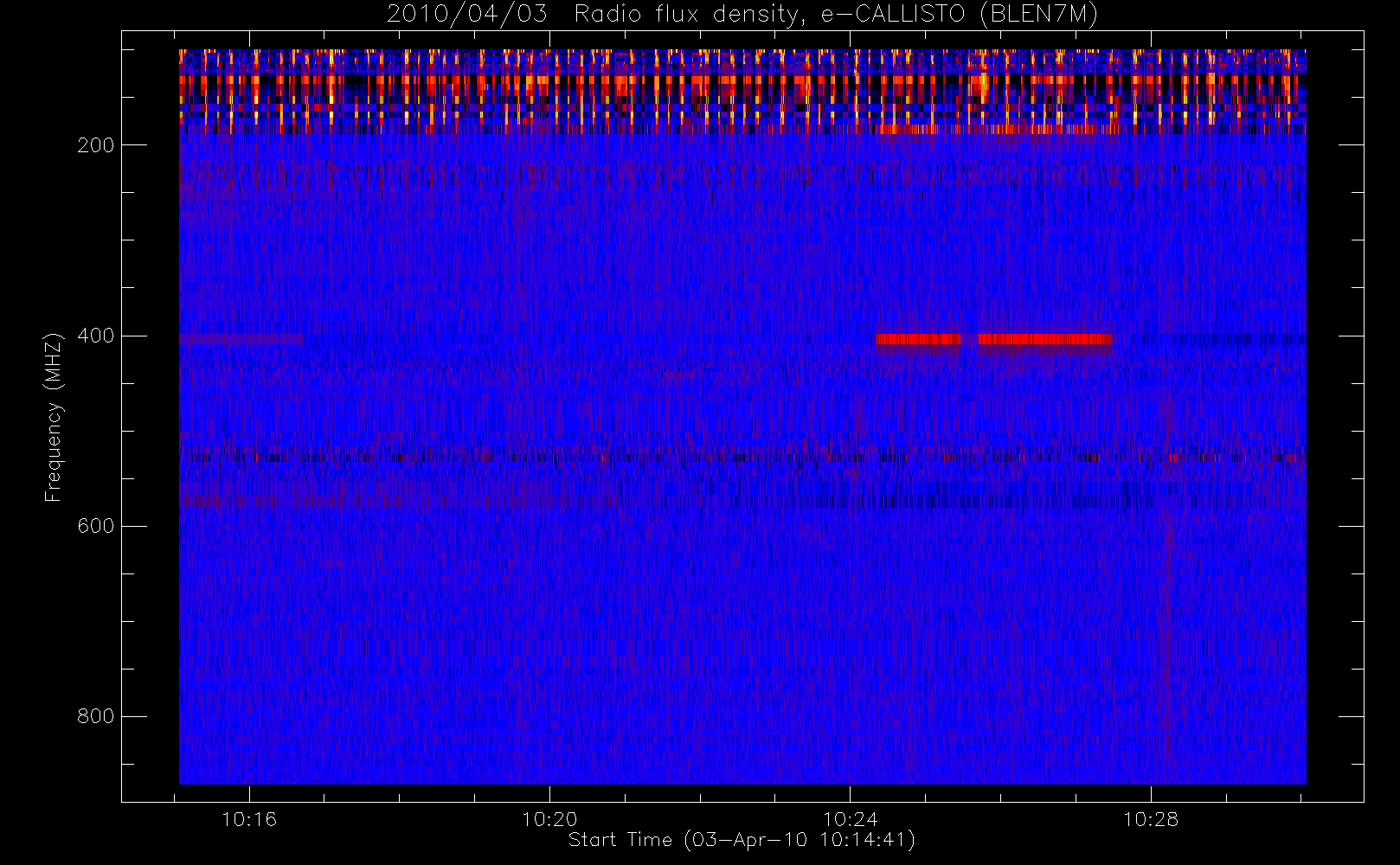Click the 10:24 time tick label

(850, 819)
